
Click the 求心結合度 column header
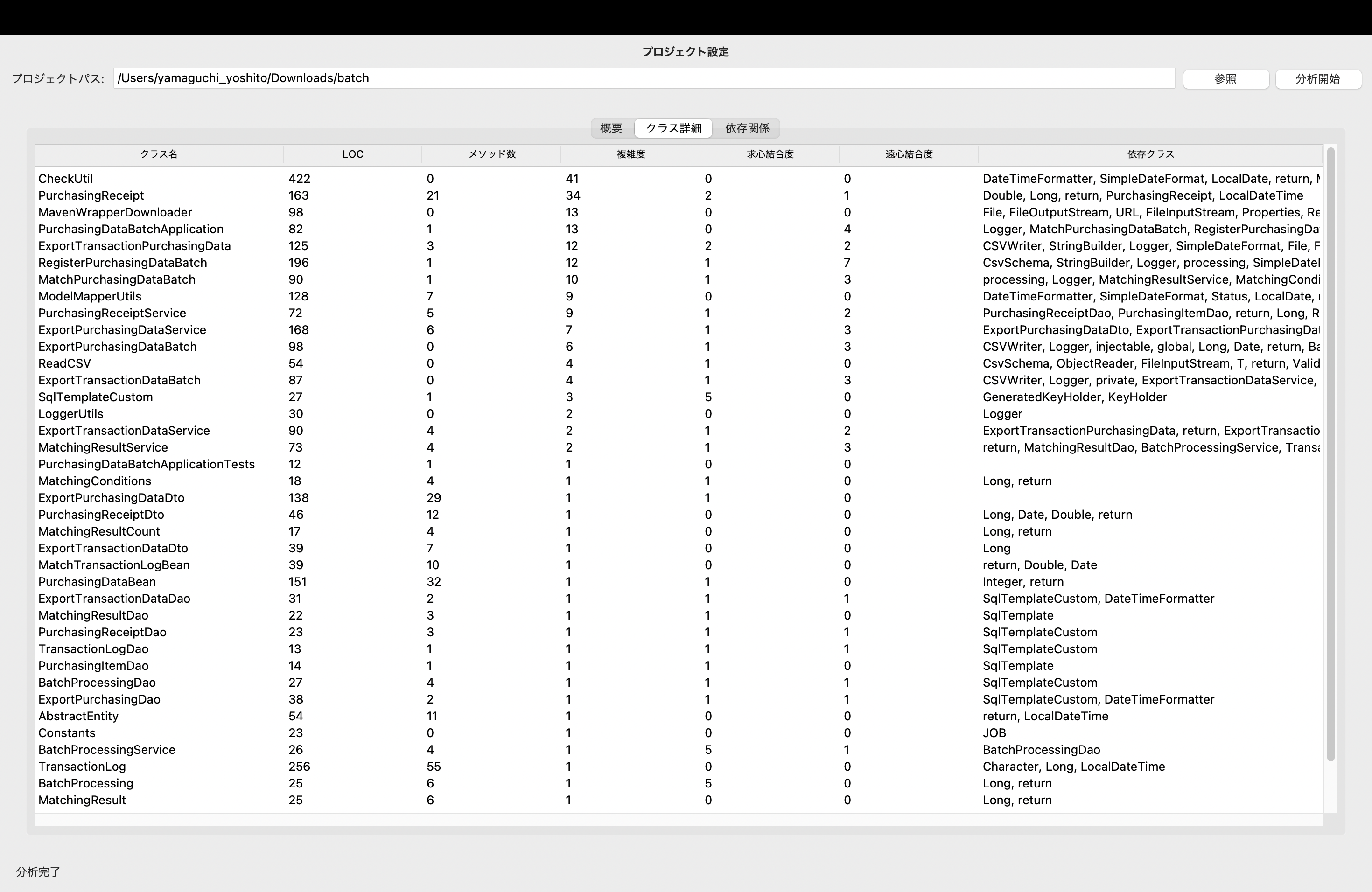[x=770, y=154]
